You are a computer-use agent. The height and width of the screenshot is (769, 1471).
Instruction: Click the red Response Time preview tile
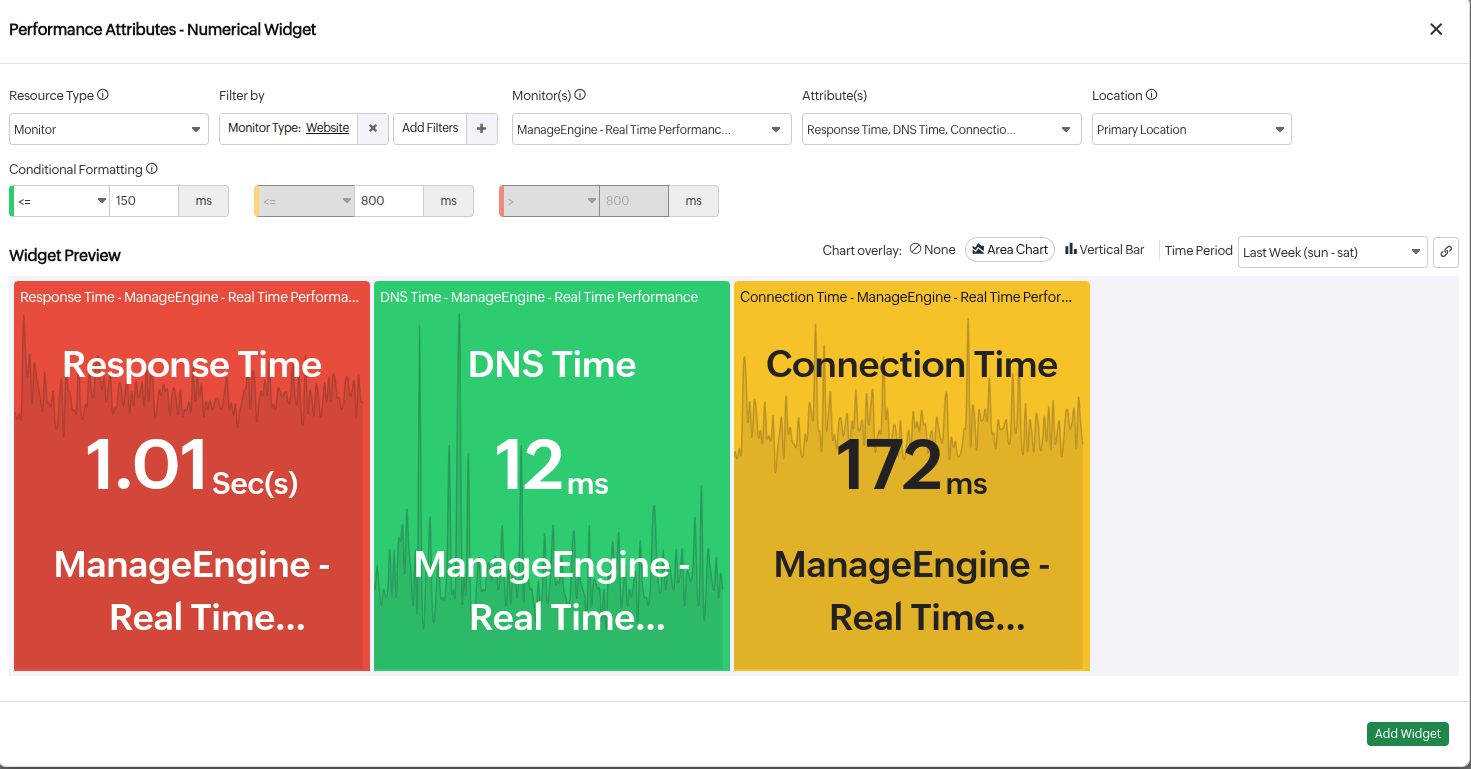tap(191, 475)
